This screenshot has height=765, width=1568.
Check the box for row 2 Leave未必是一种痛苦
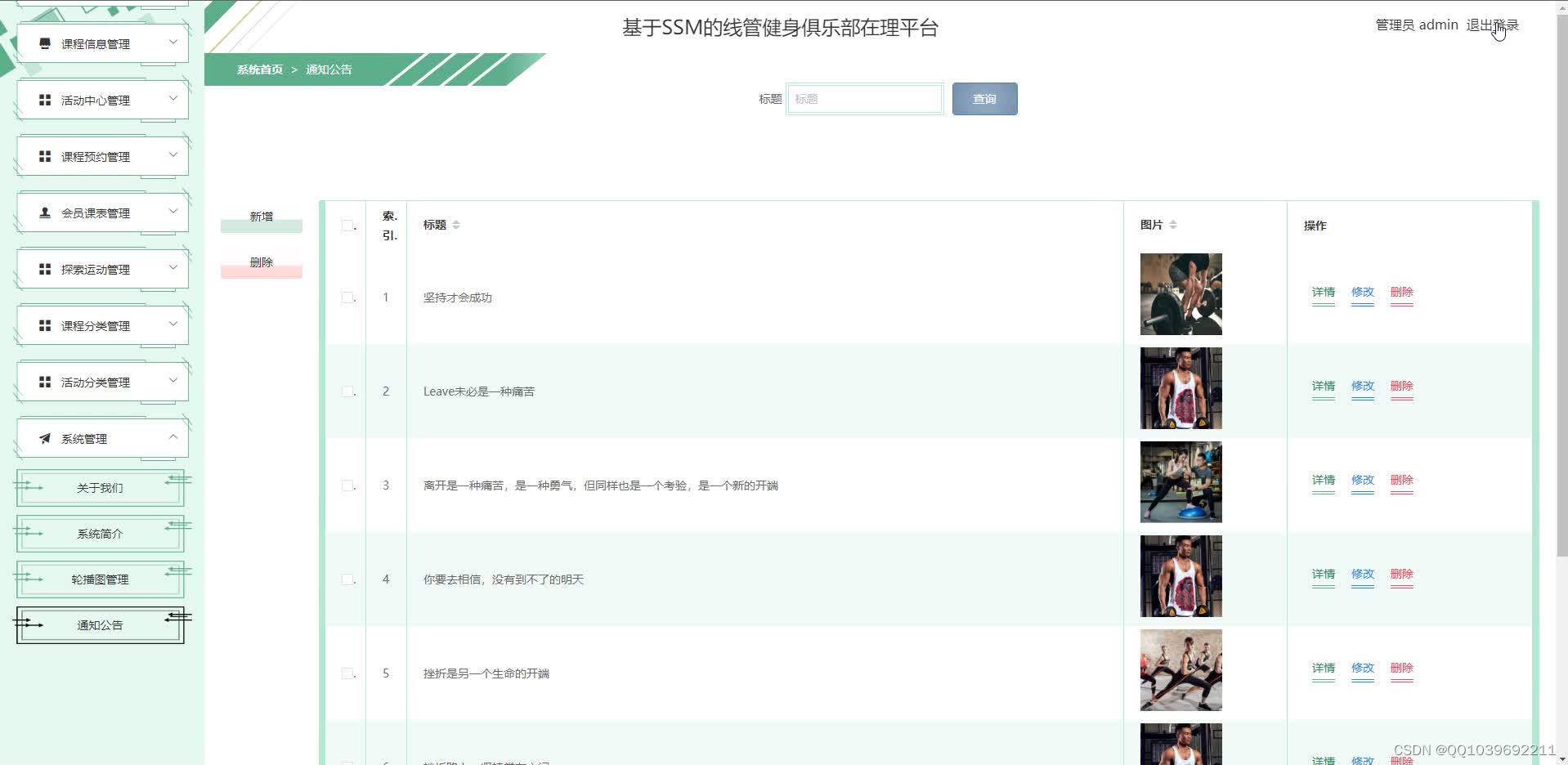[x=347, y=391]
